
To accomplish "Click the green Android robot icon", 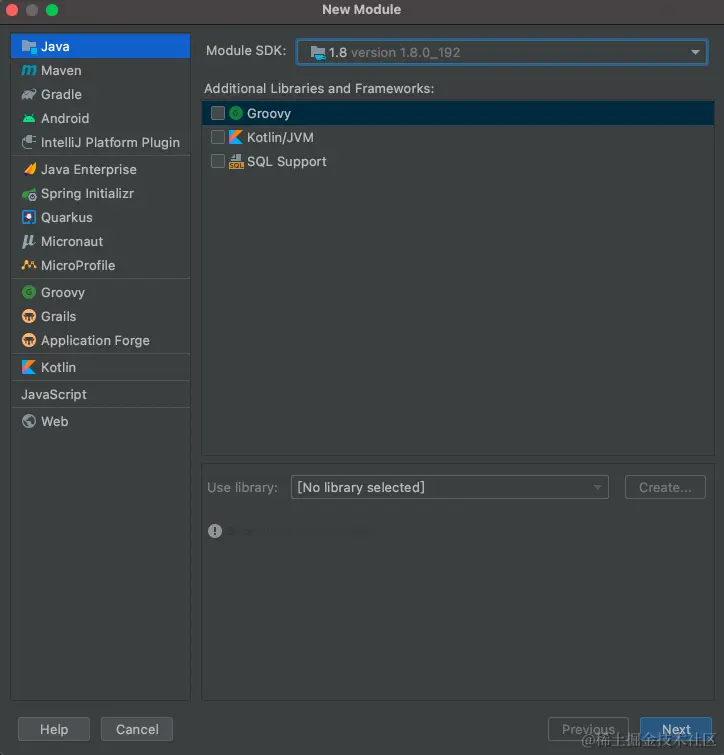I will (29, 118).
